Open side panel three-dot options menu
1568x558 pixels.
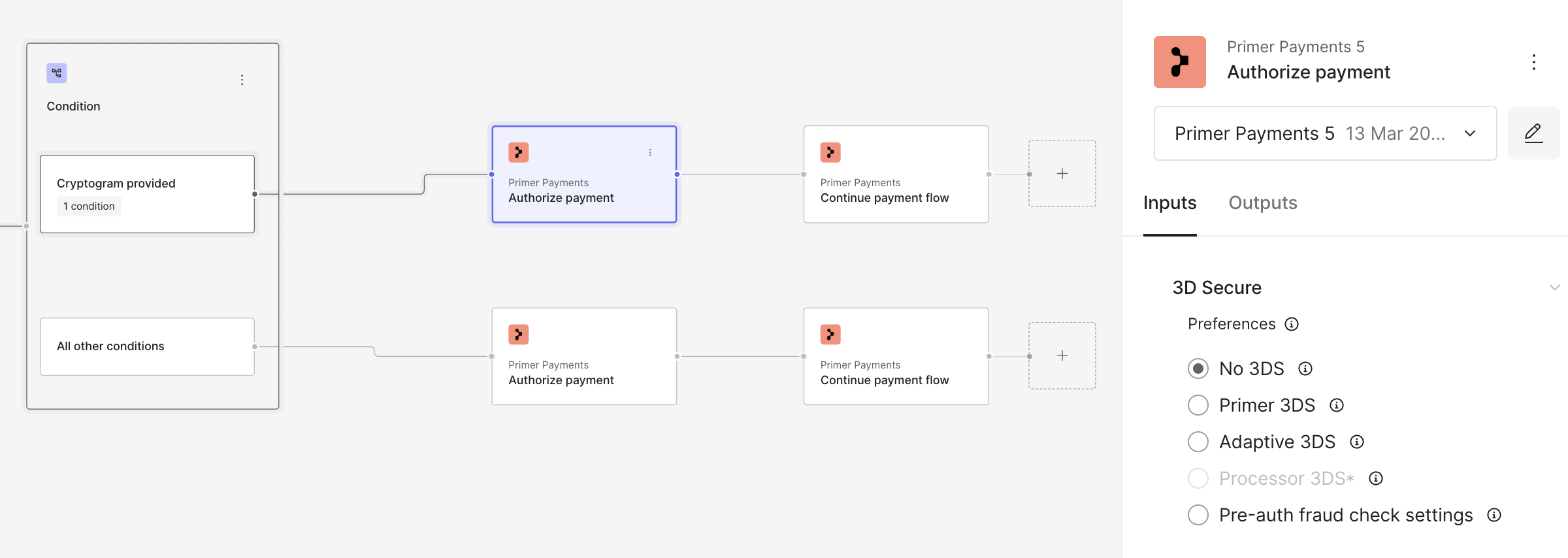tap(1533, 62)
